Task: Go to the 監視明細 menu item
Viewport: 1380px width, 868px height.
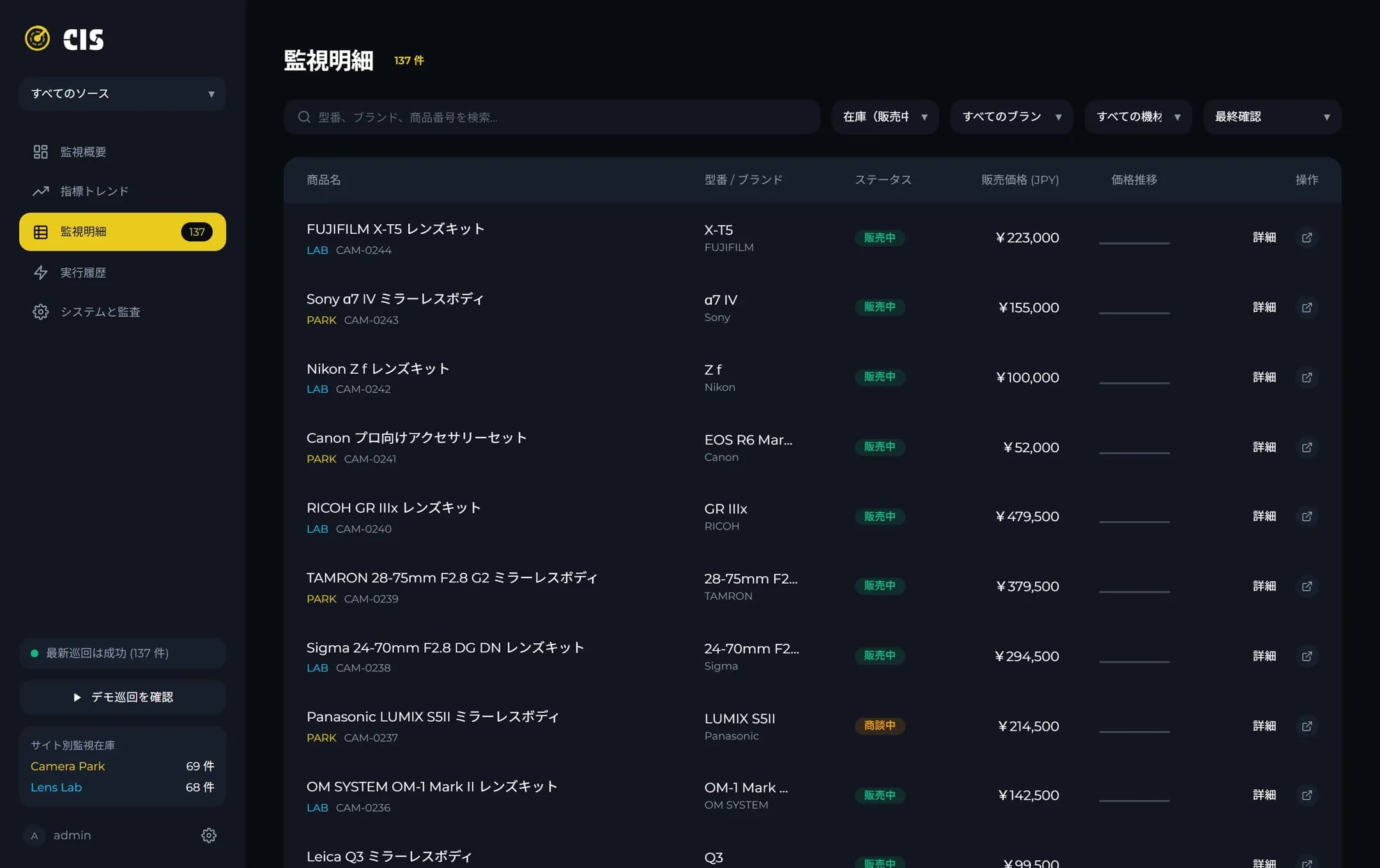Action: coord(122,232)
